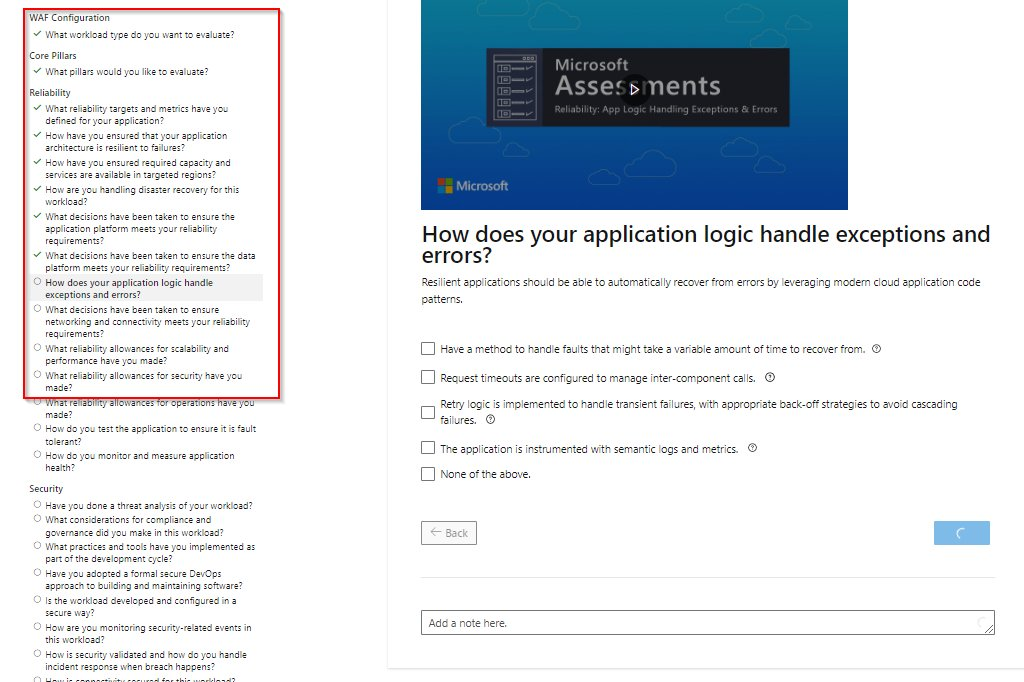Image resolution: width=1024 pixels, height=682 pixels.
Task: Play the Microsoft Assessments video
Action: (633, 89)
